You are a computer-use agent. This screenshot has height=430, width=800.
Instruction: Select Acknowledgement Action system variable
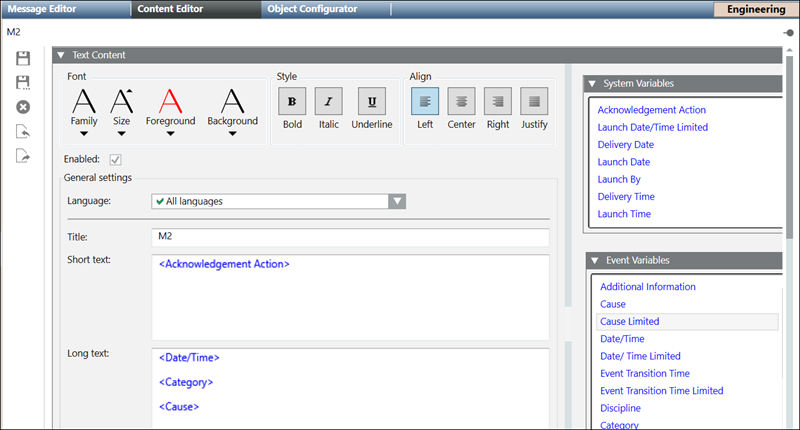pos(651,110)
